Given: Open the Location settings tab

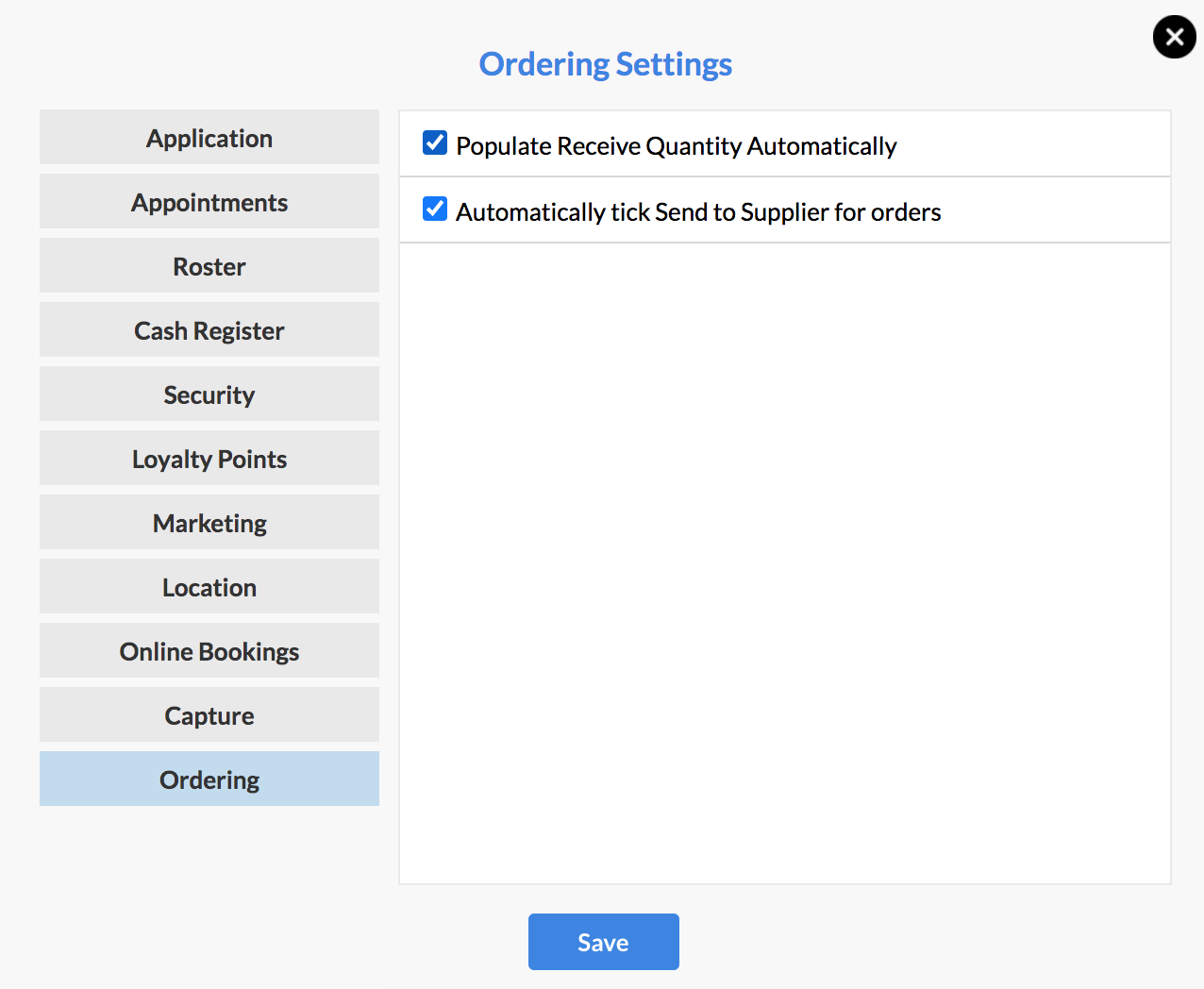Looking at the screenshot, I should [209, 586].
